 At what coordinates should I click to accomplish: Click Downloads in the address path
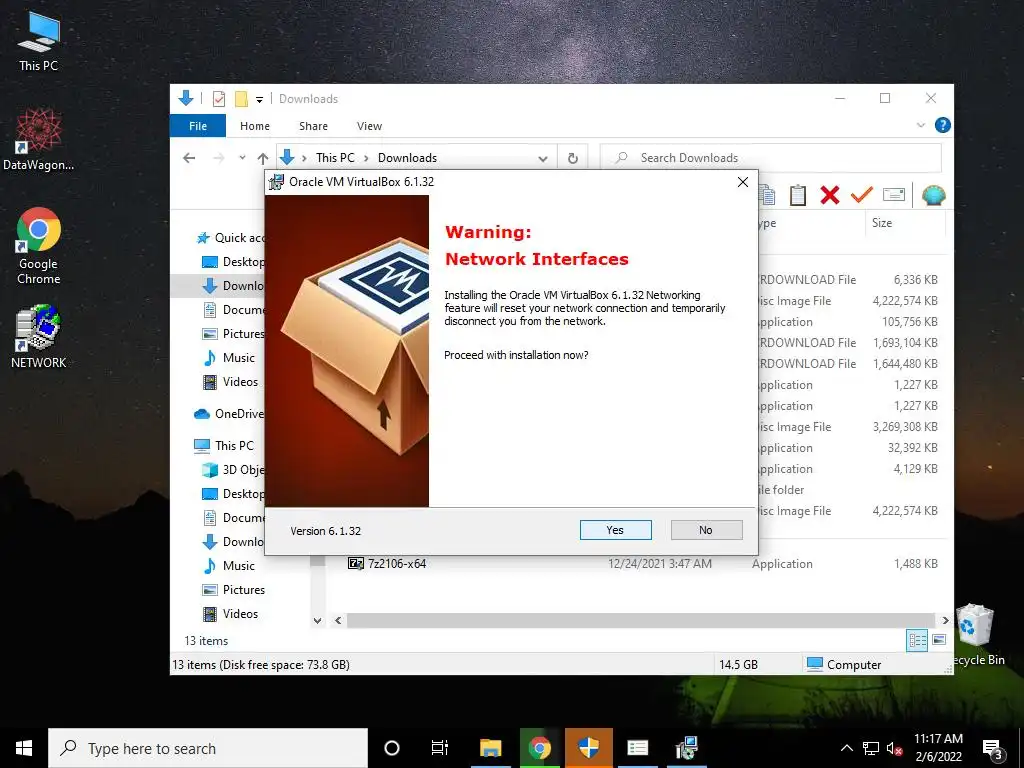pos(408,158)
